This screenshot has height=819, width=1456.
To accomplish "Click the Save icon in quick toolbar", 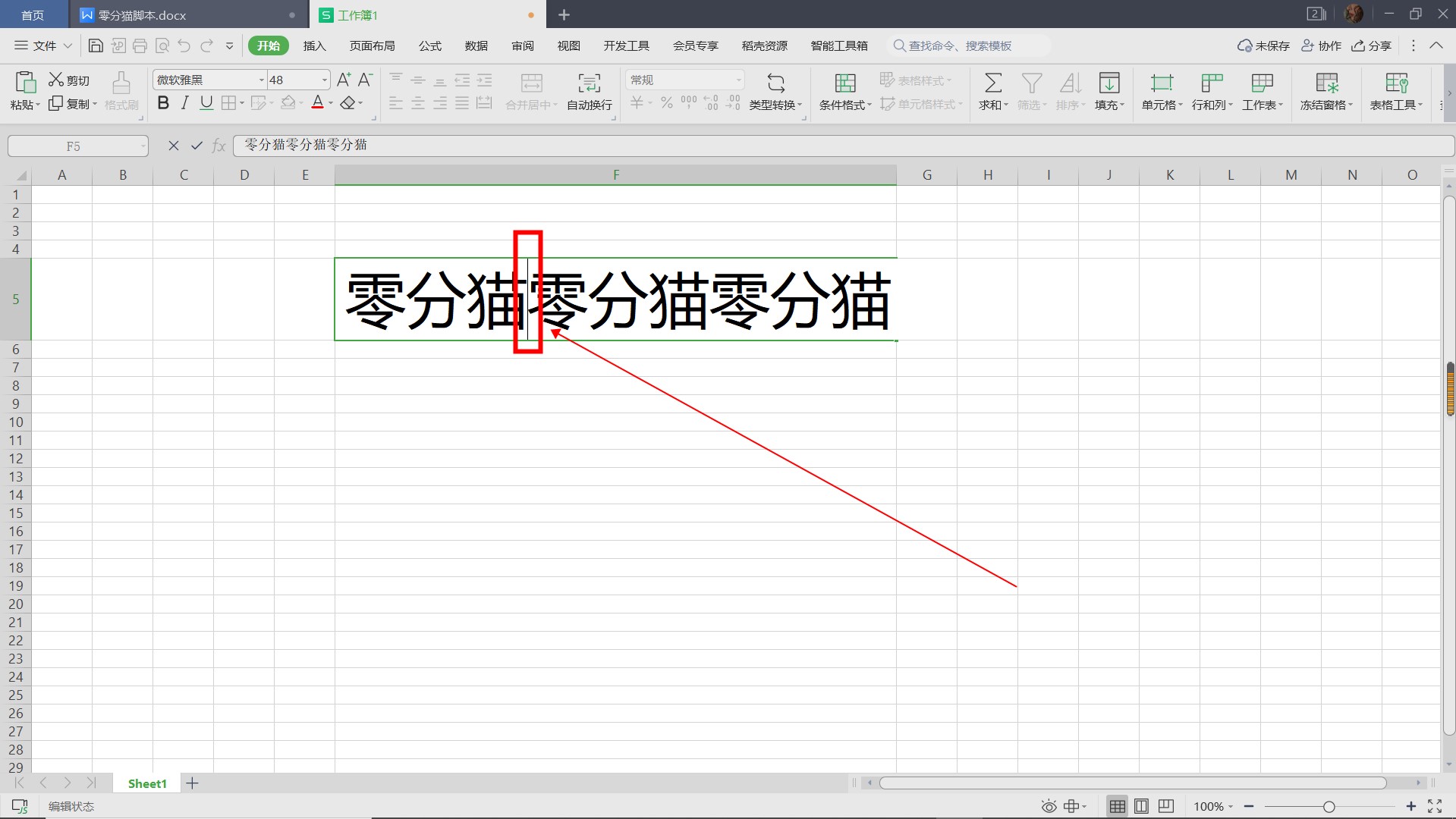I will point(96,45).
